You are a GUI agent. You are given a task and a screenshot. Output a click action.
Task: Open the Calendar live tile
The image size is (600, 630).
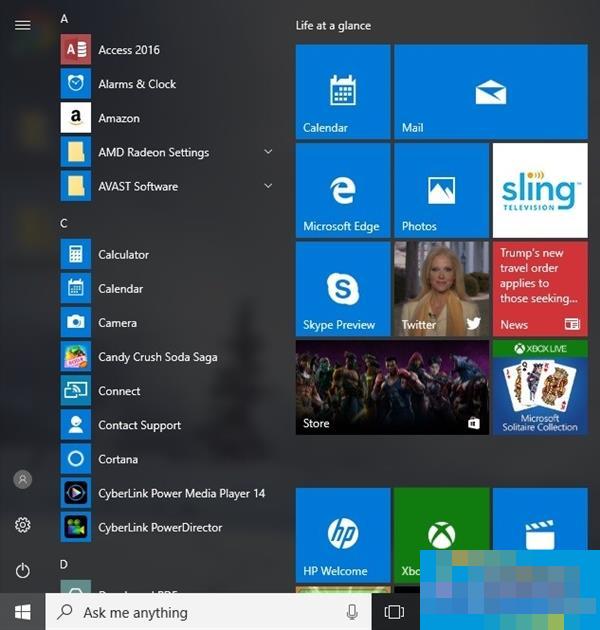pyautogui.click(x=343, y=92)
